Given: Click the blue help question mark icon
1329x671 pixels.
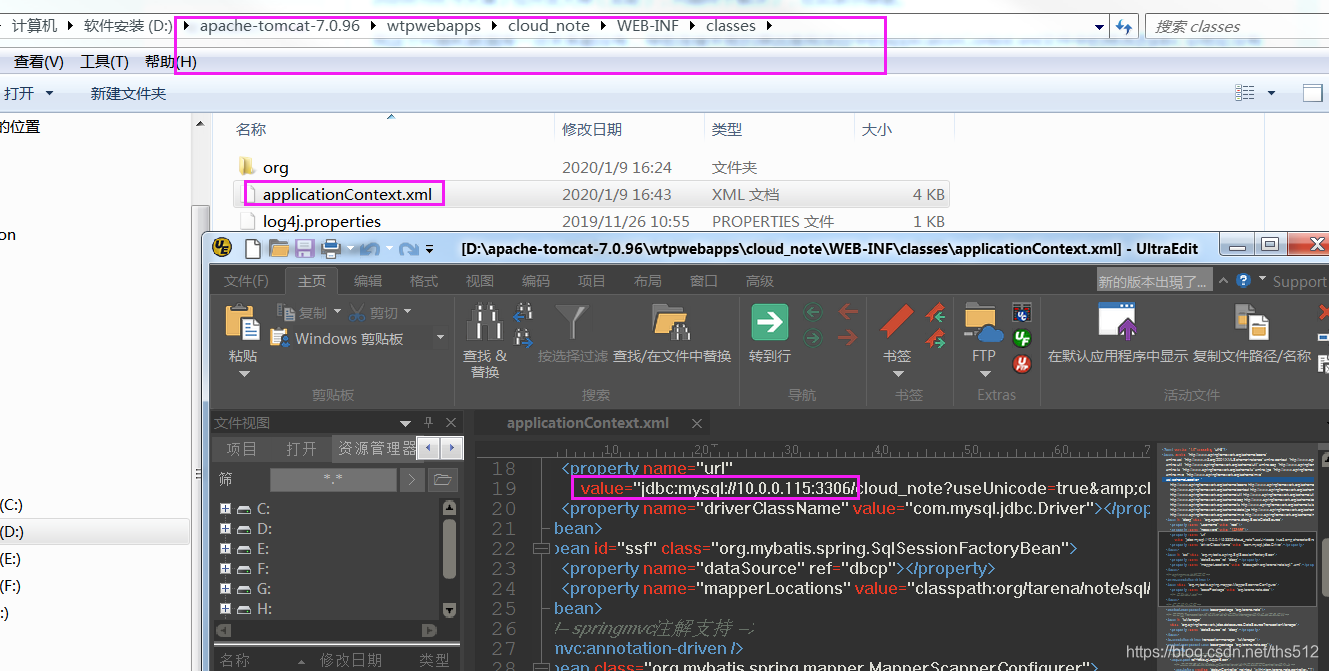Looking at the screenshot, I should pyautogui.click(x=1243, y=281).
